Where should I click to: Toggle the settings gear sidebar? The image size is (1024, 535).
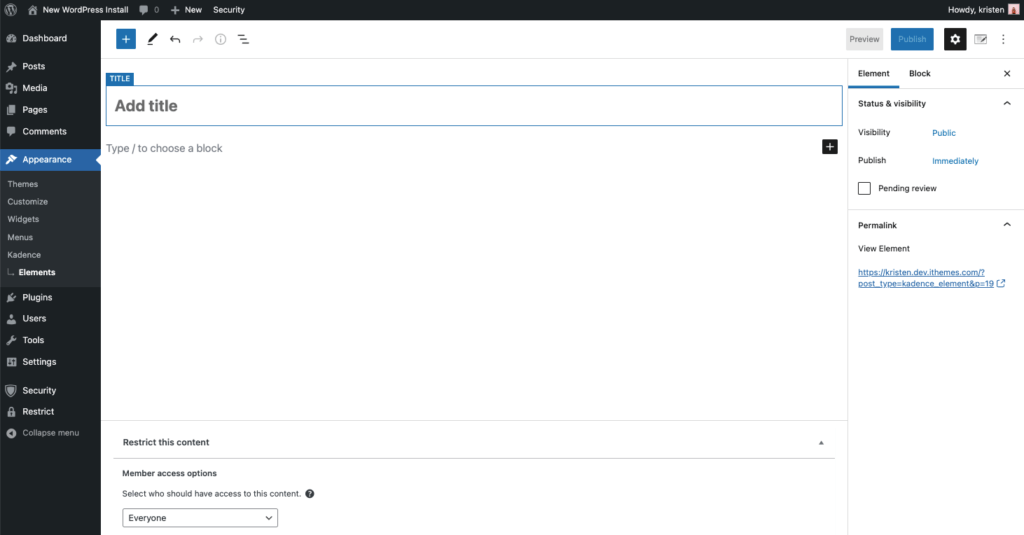point(955,39)
